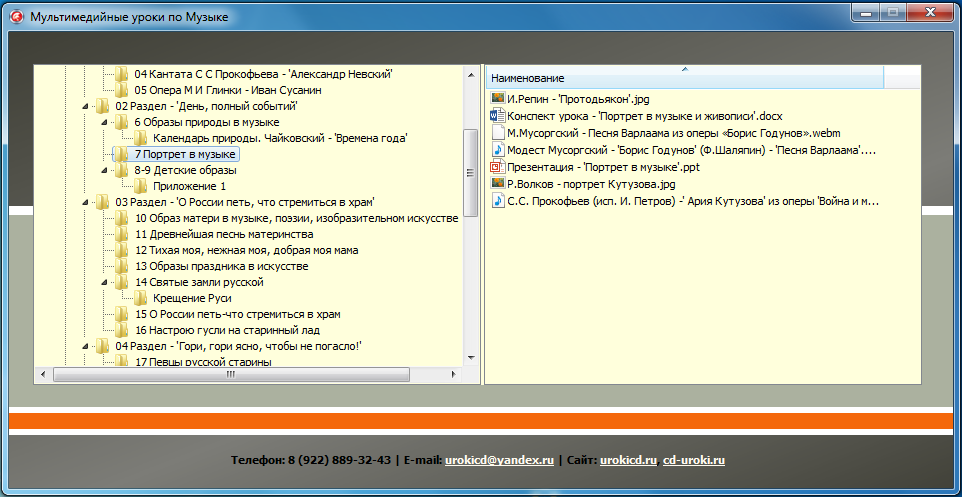Click tree vertical scrollbar thumb
This screenshot has height=497, width=962.
pos(471,172)
